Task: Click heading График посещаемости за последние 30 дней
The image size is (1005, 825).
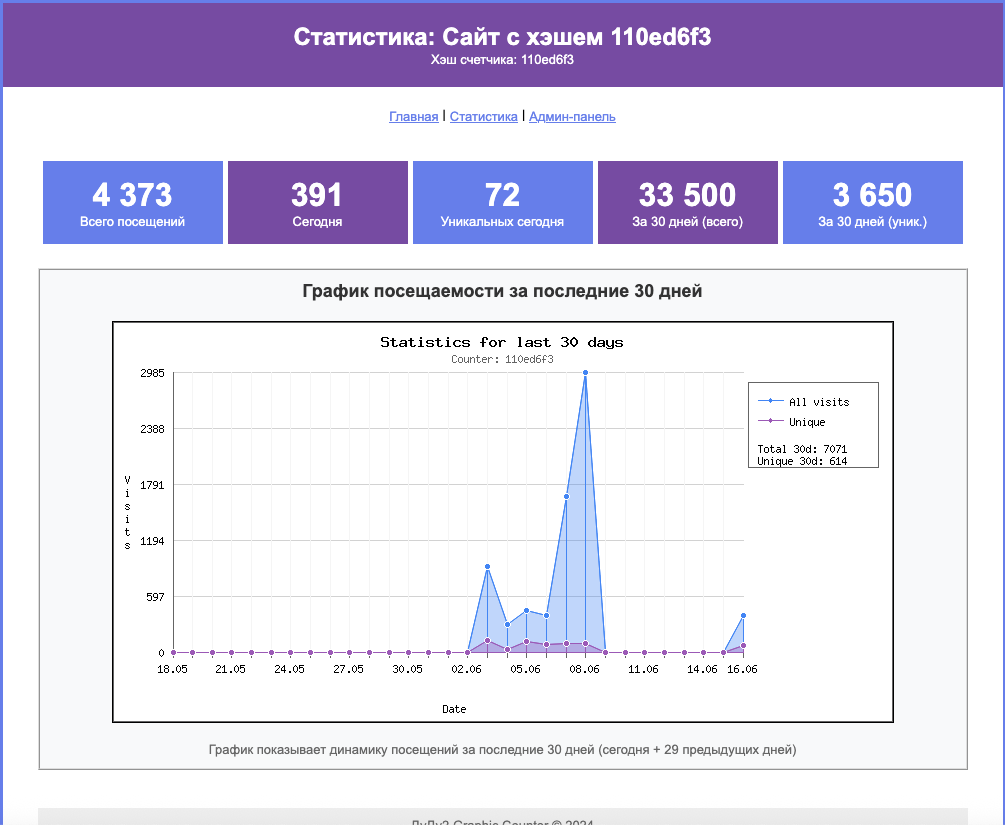Action: coord(502,291)
